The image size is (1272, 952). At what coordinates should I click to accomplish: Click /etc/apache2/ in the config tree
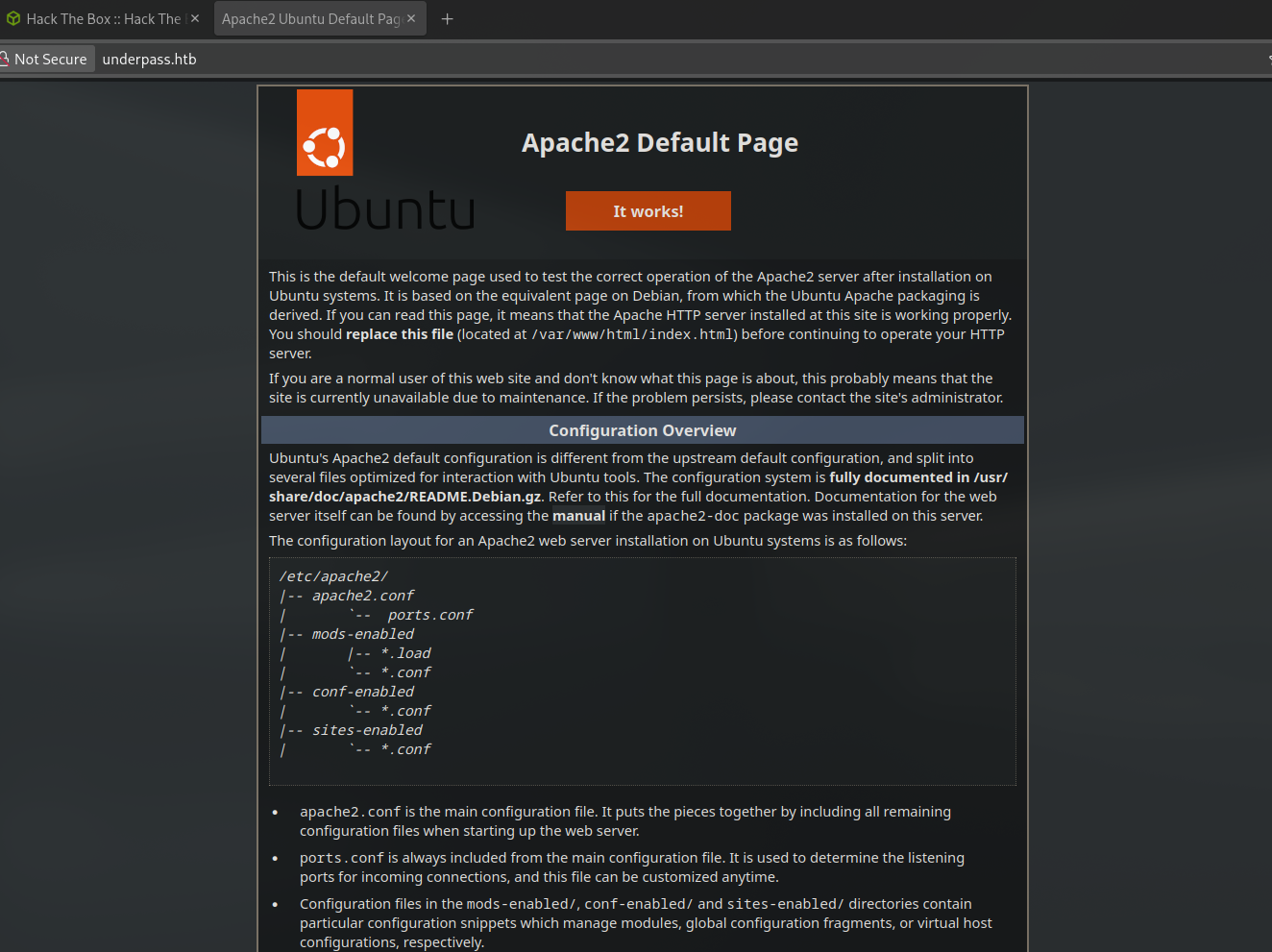click(x=333, y=576)
